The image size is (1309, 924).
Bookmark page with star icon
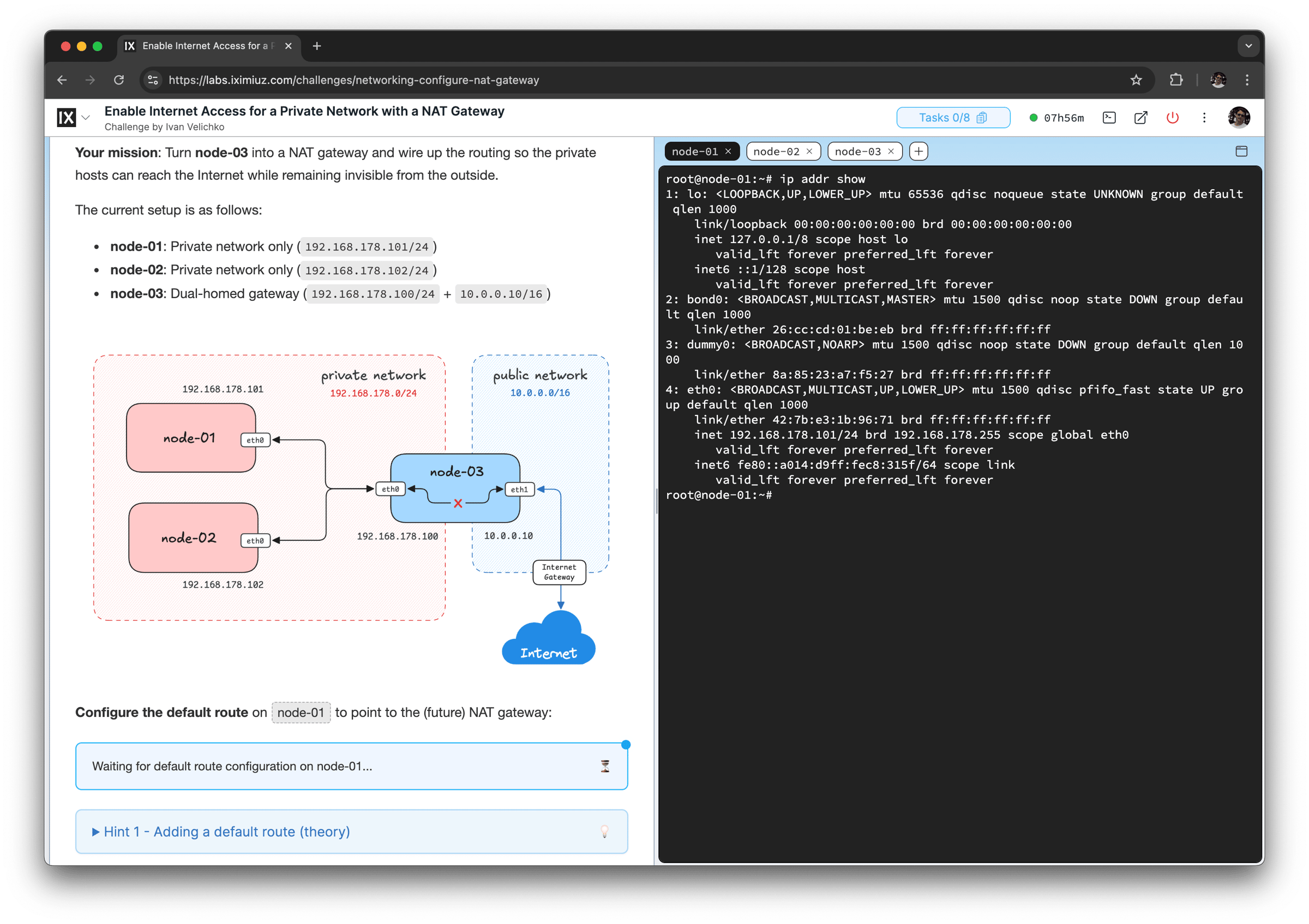point(1136,80)
